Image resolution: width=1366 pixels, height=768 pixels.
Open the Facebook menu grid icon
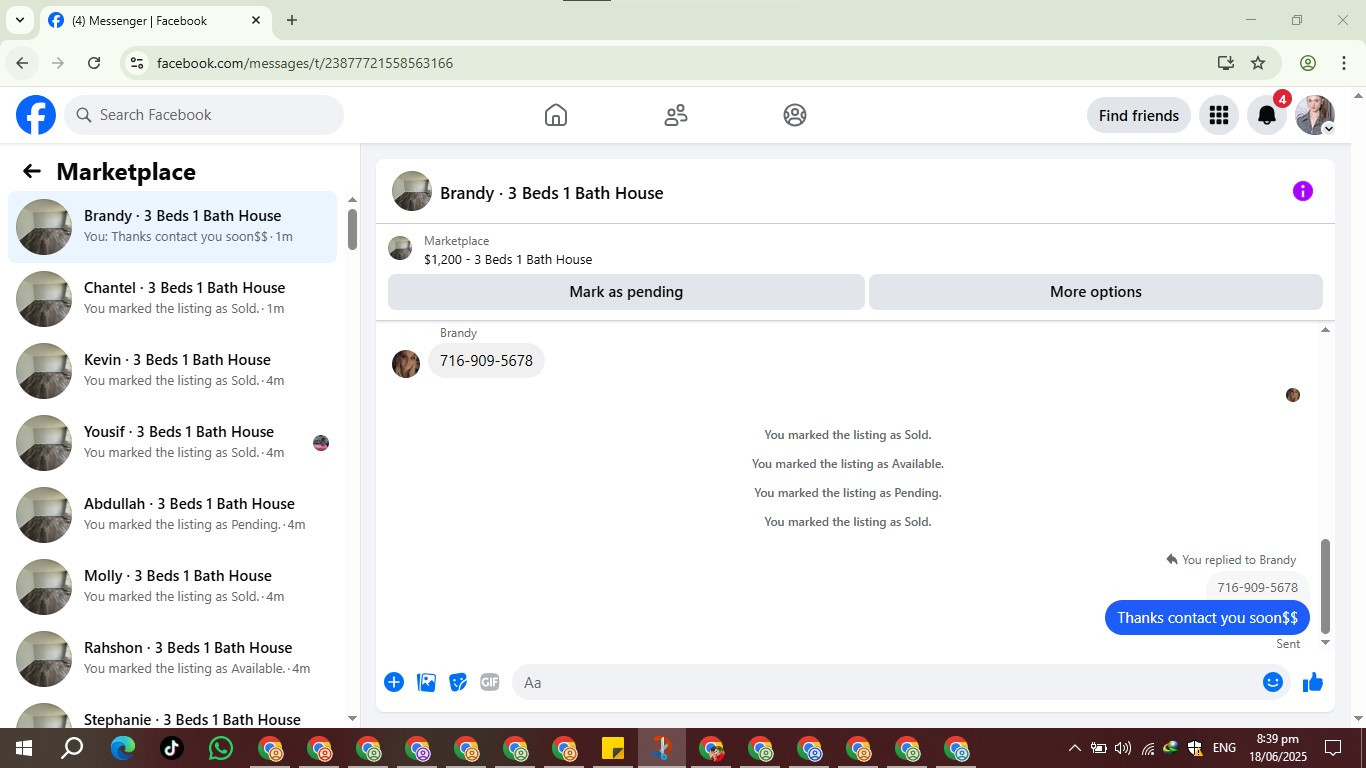[x=1218, y=115]
